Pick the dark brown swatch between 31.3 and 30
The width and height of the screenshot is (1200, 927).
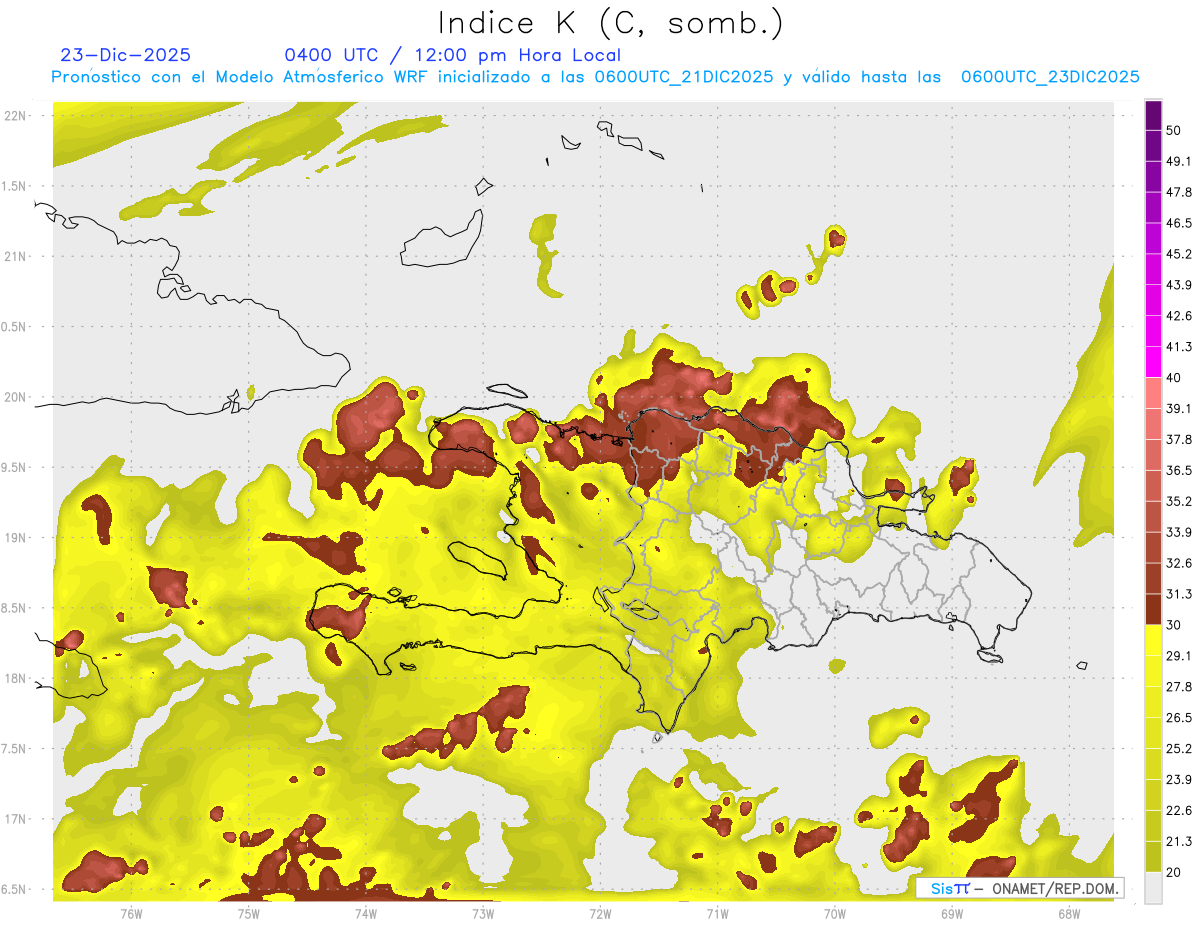1153,610
